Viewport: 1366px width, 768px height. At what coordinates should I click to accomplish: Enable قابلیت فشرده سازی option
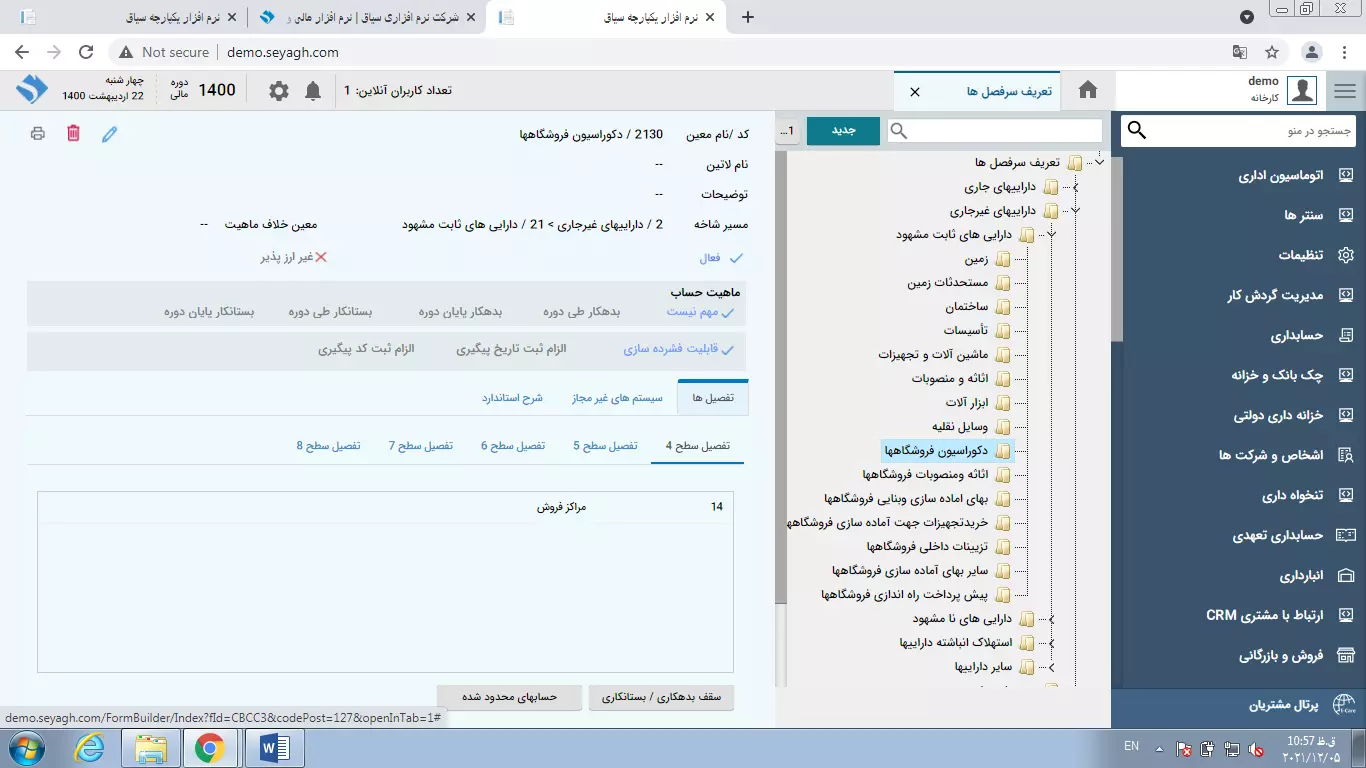coord(727,350)
